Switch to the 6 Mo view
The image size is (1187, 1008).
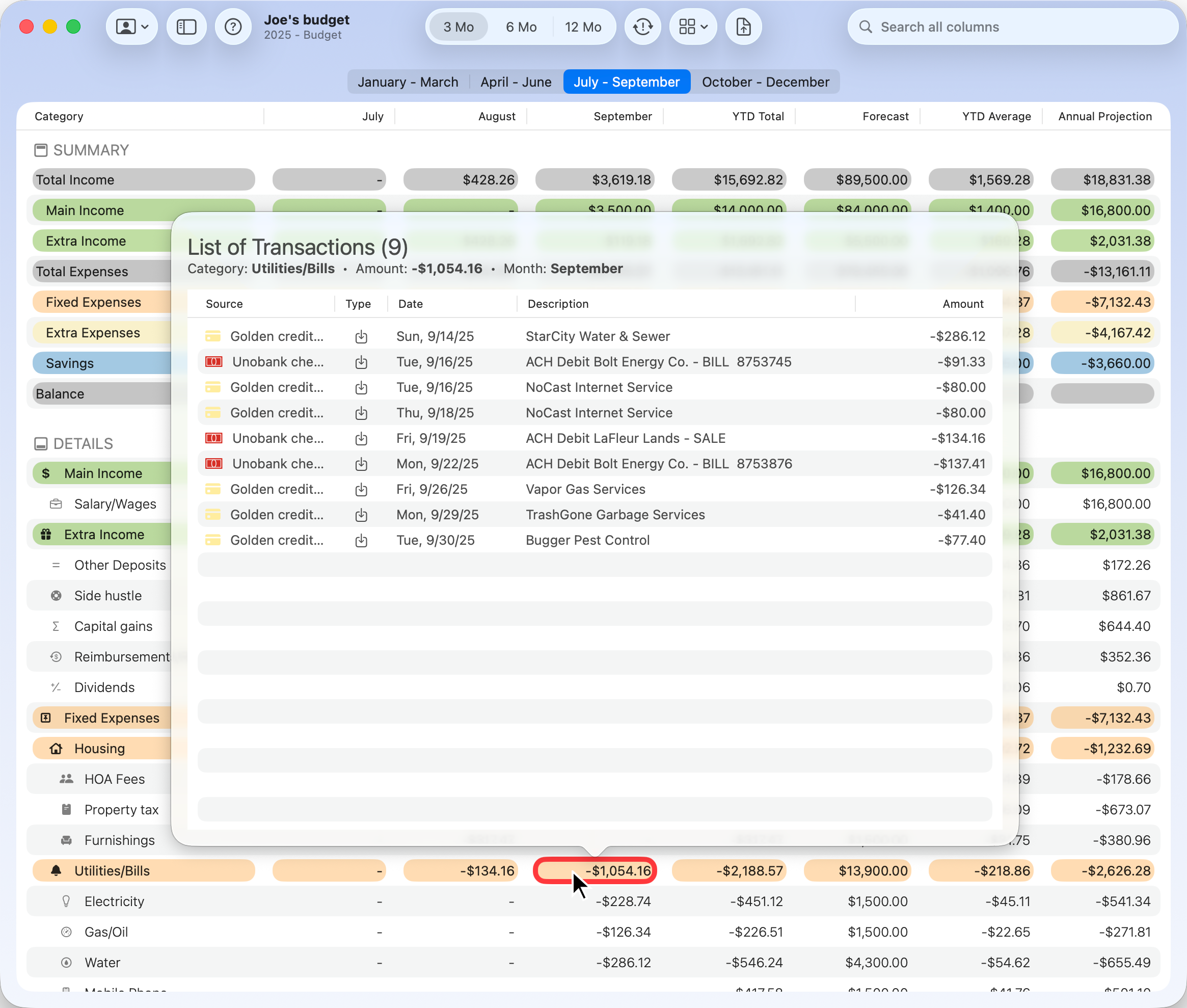521,26
